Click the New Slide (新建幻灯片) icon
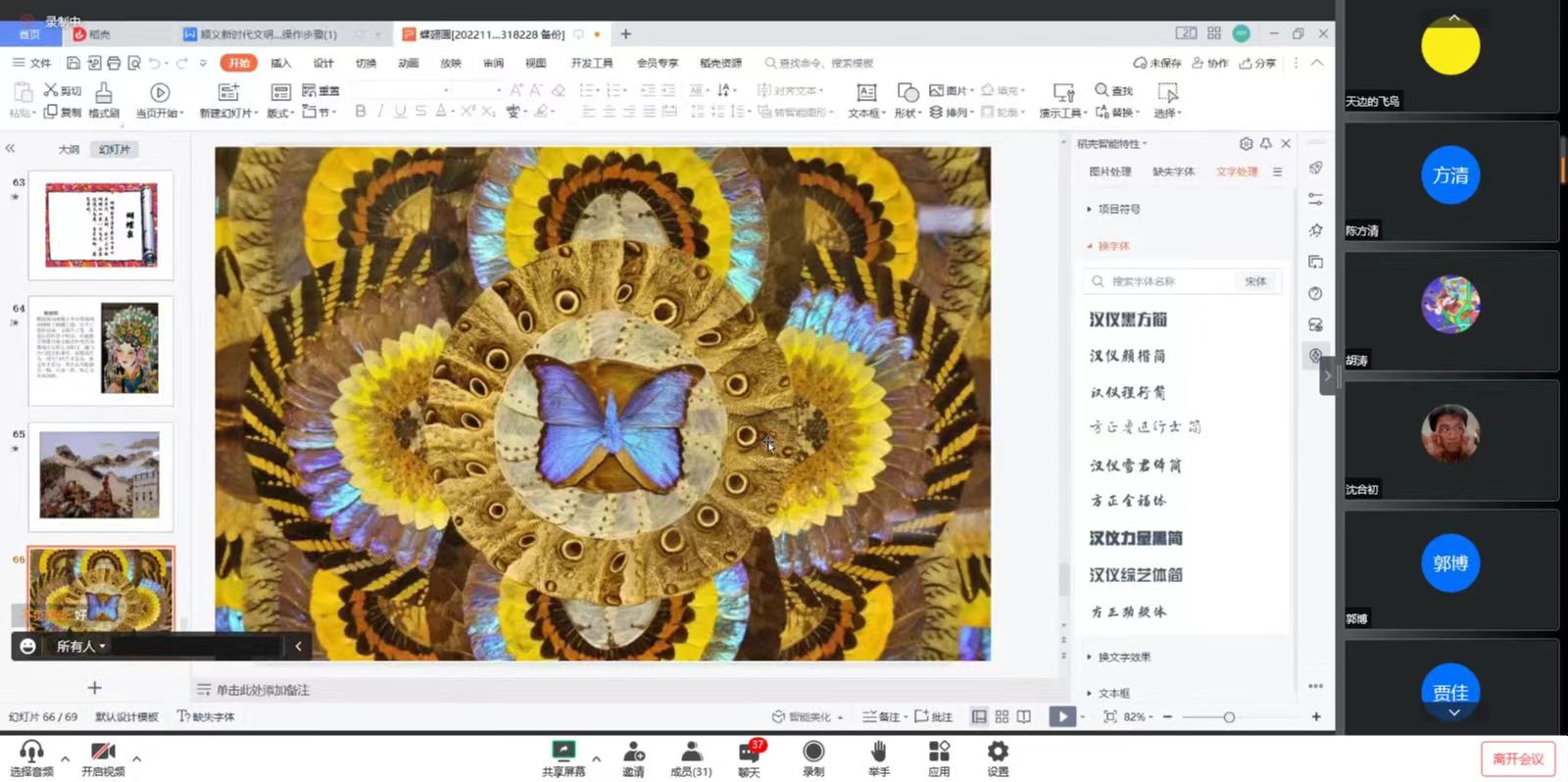Viewport: 1568px width, 782px height. click(228, 93)
